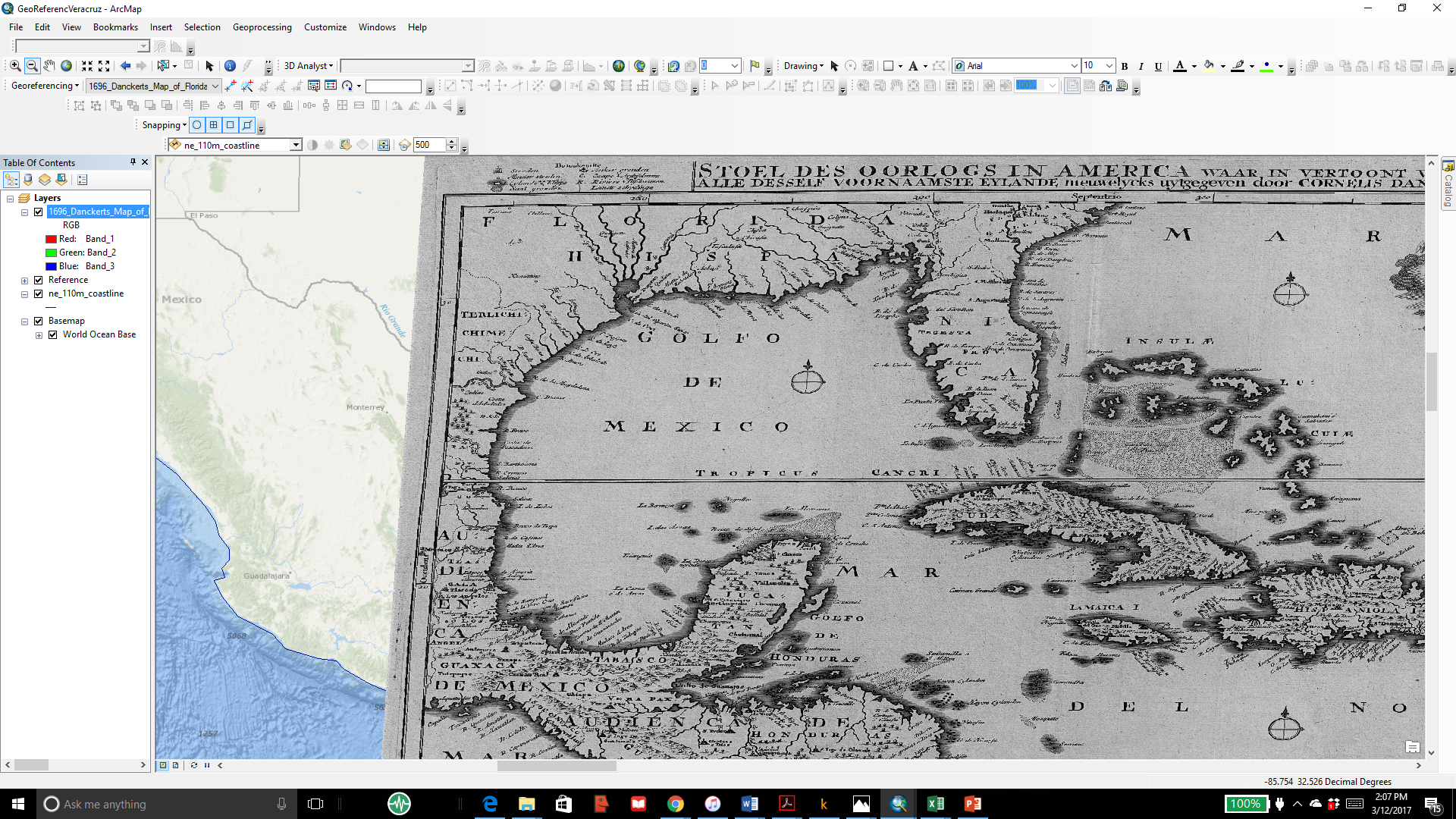Open the Bookmarks menu
This screenshot has height=819, width=1456.
pos(115,27)
